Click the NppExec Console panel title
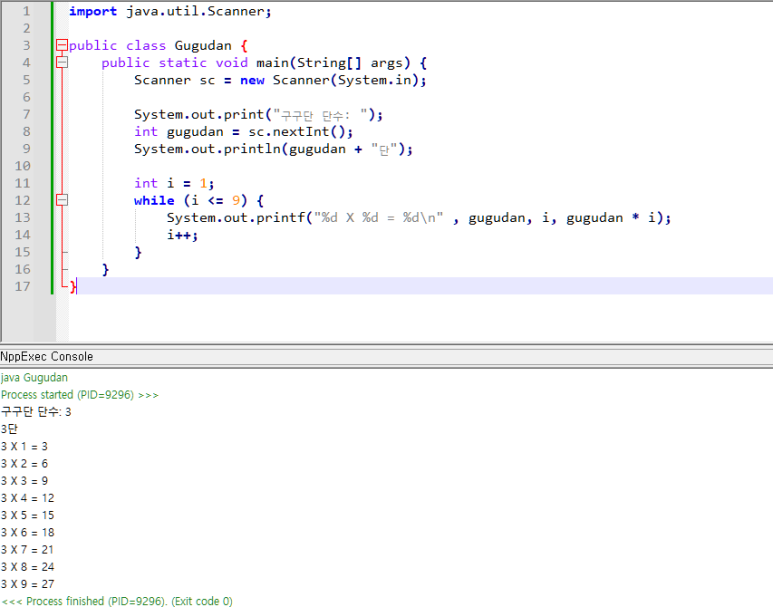Viewport: 773px width, 607px height. click(47, 357)
